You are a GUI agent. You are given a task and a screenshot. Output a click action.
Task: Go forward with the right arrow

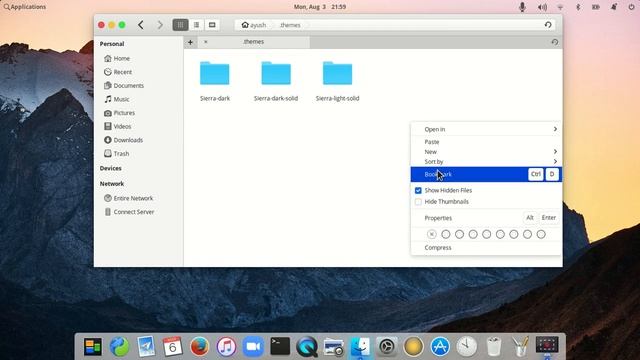160,25
